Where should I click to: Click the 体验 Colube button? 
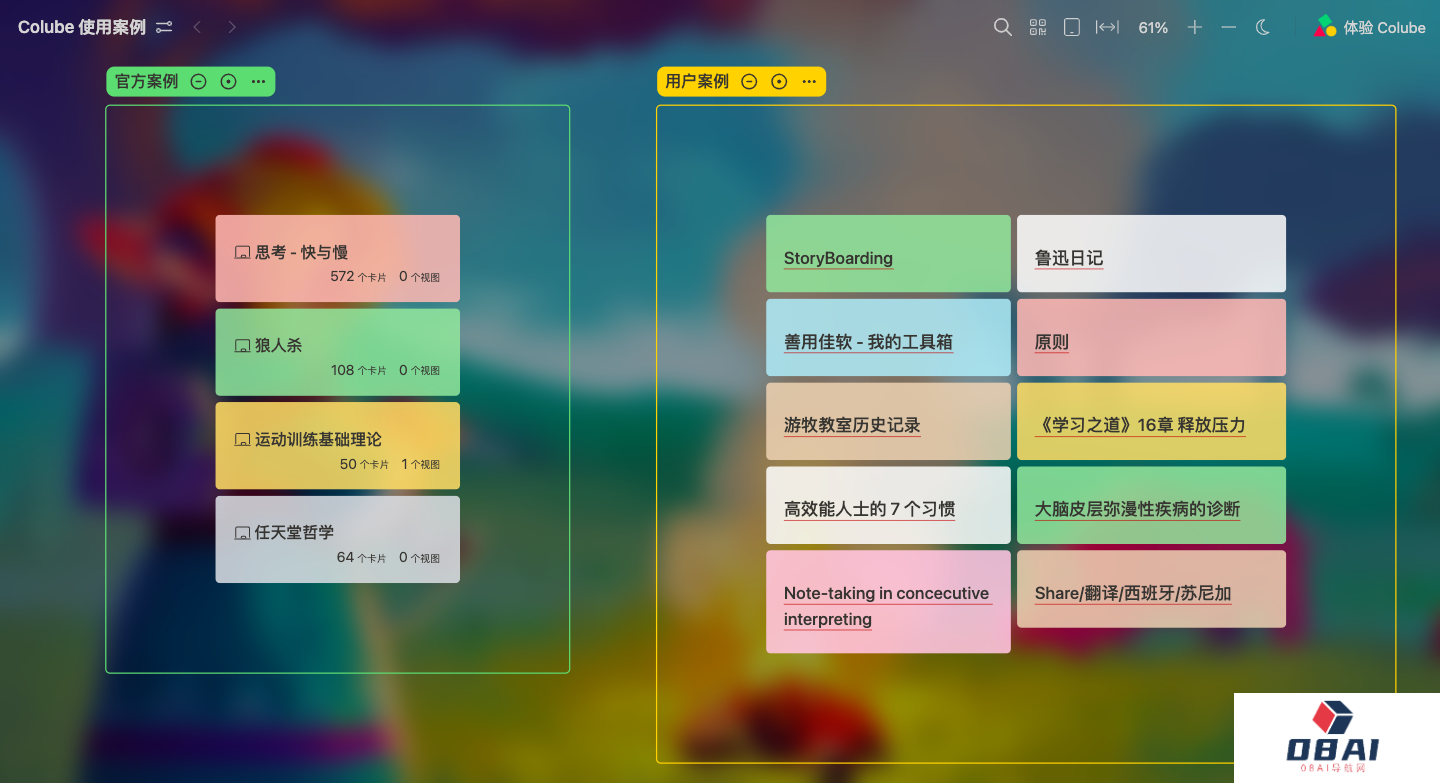pos(1370,28)
